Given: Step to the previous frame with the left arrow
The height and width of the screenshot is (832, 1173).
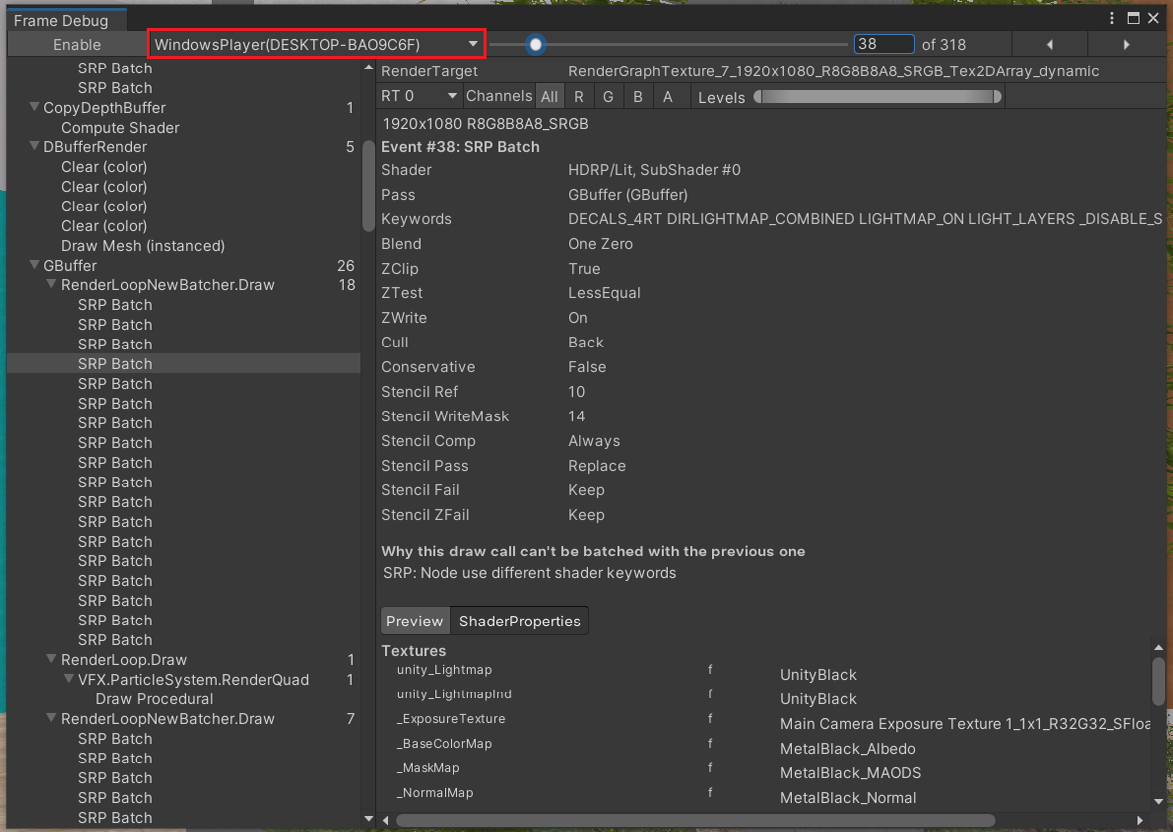Looking at the screenshot, I should 1049,44.
